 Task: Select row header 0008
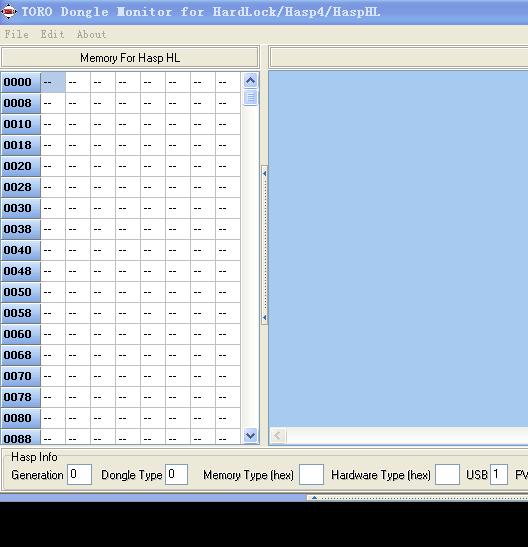21,103
